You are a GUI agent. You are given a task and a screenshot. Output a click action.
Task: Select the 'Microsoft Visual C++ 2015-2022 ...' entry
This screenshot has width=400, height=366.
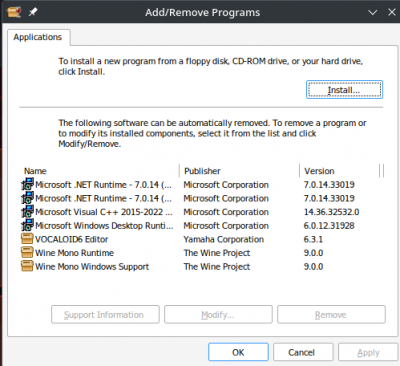pos(104,212)
